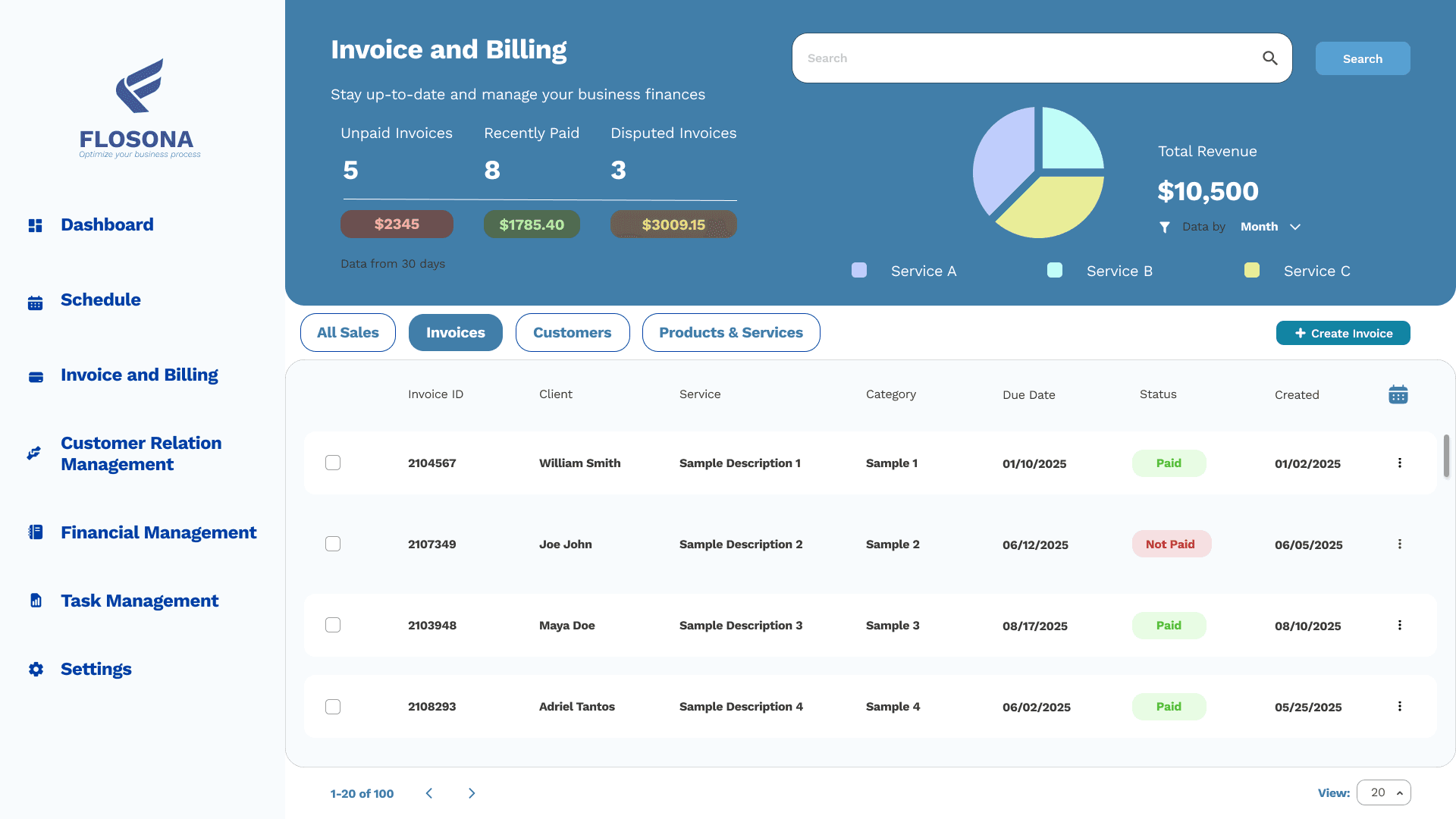Viewport: 1456px width, 819px height.
Task: Open the Dashboard from the sidebar
Action: [35, 224]
